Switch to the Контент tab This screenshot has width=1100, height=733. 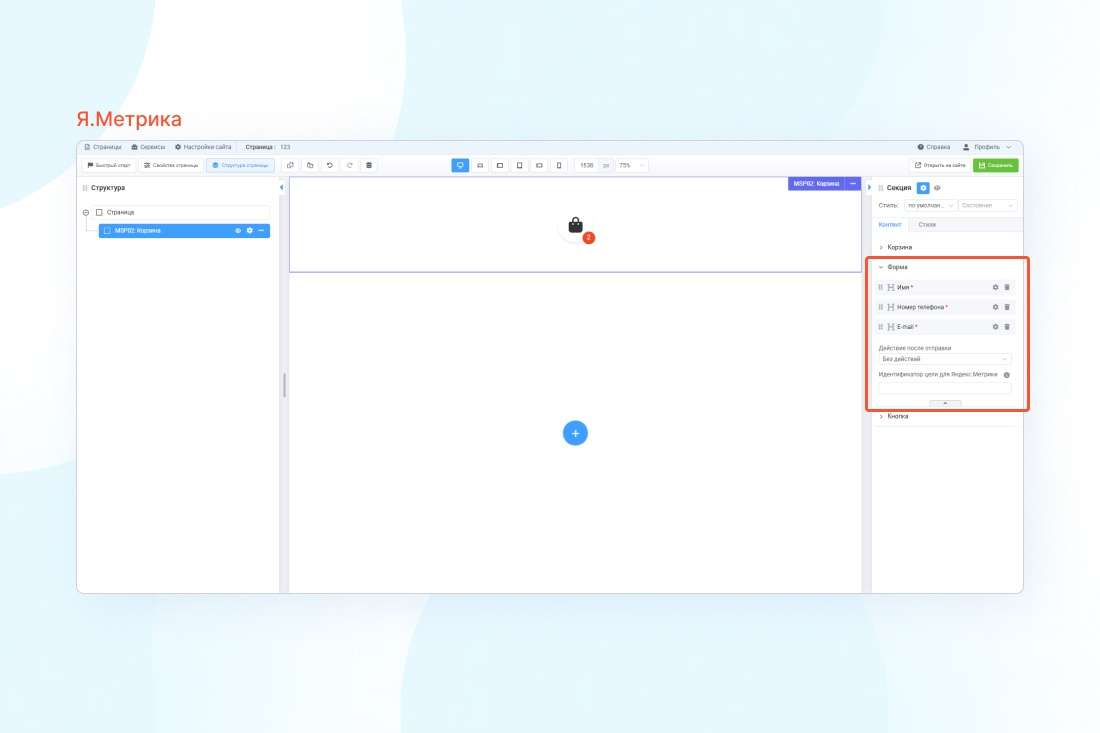tap(890, 224)
